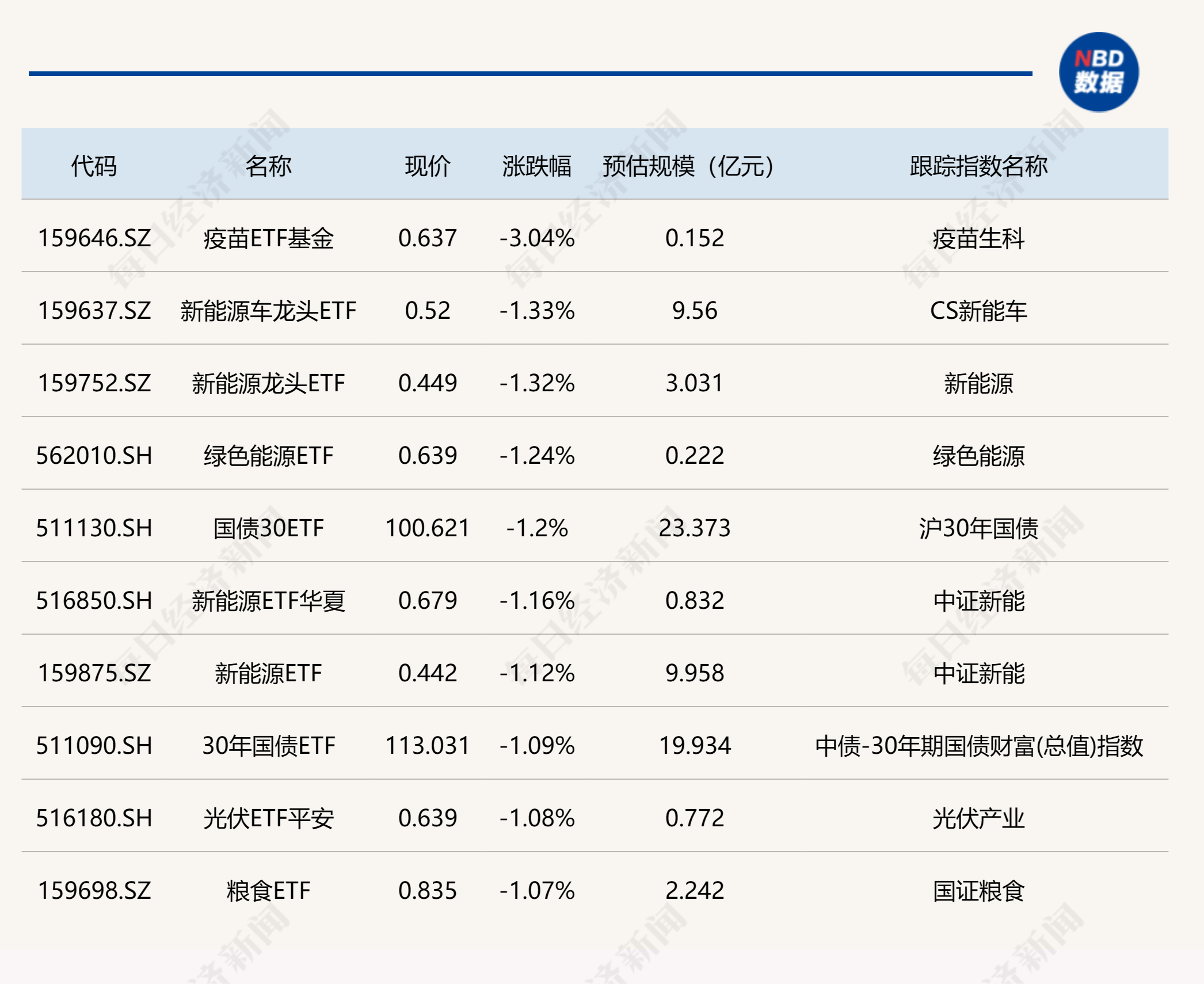Screen dimensions: 1204x984
Task: Open the 疫苗ETF基金 name cell
Action: pos(268,238)
